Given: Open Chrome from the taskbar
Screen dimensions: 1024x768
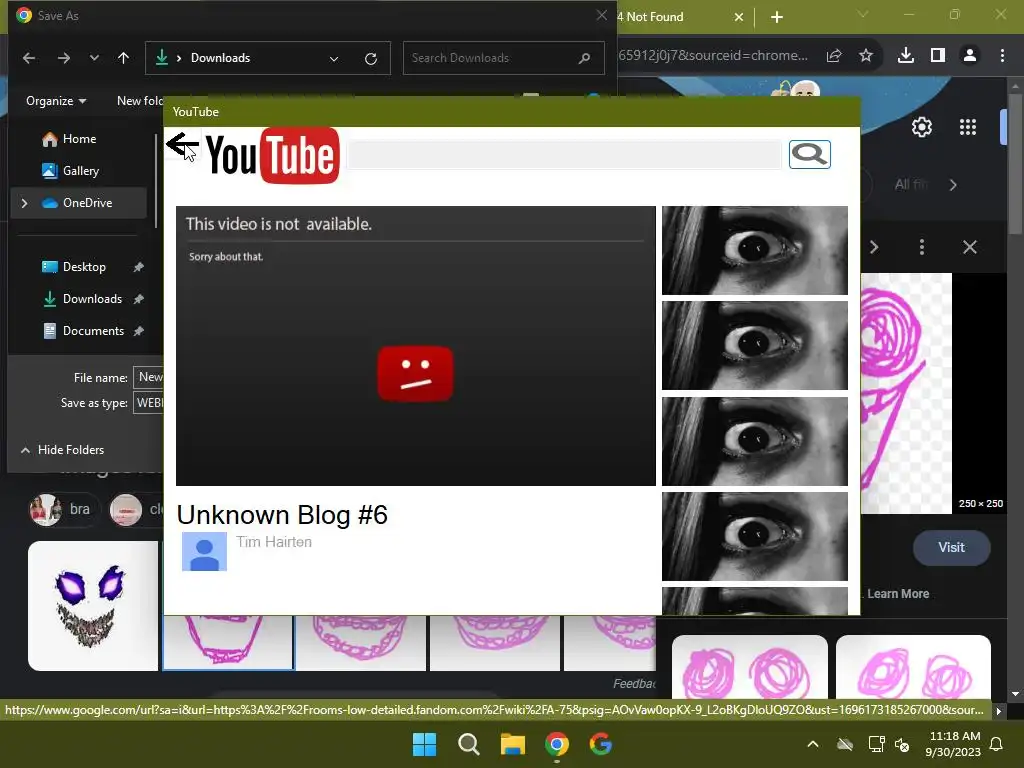Looking at the screenshot, I should [556, 744].
